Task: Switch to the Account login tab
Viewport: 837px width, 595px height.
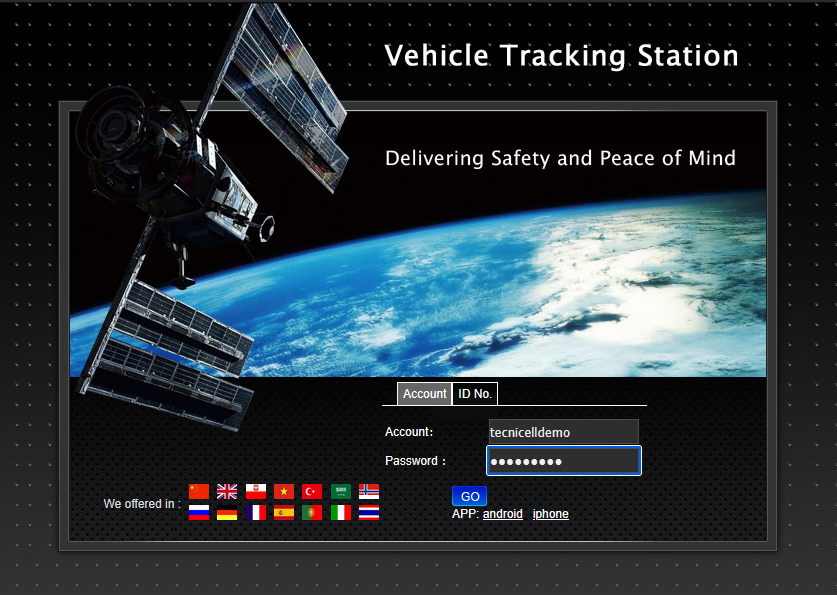Action: 424,394
